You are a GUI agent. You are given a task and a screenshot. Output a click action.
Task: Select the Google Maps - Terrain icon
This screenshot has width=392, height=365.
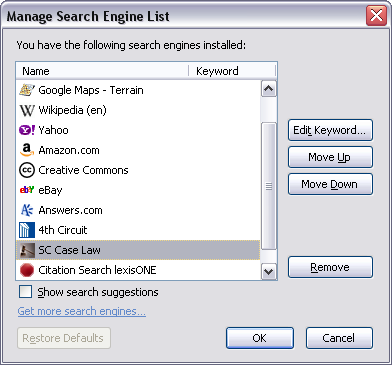pos(27,90)
